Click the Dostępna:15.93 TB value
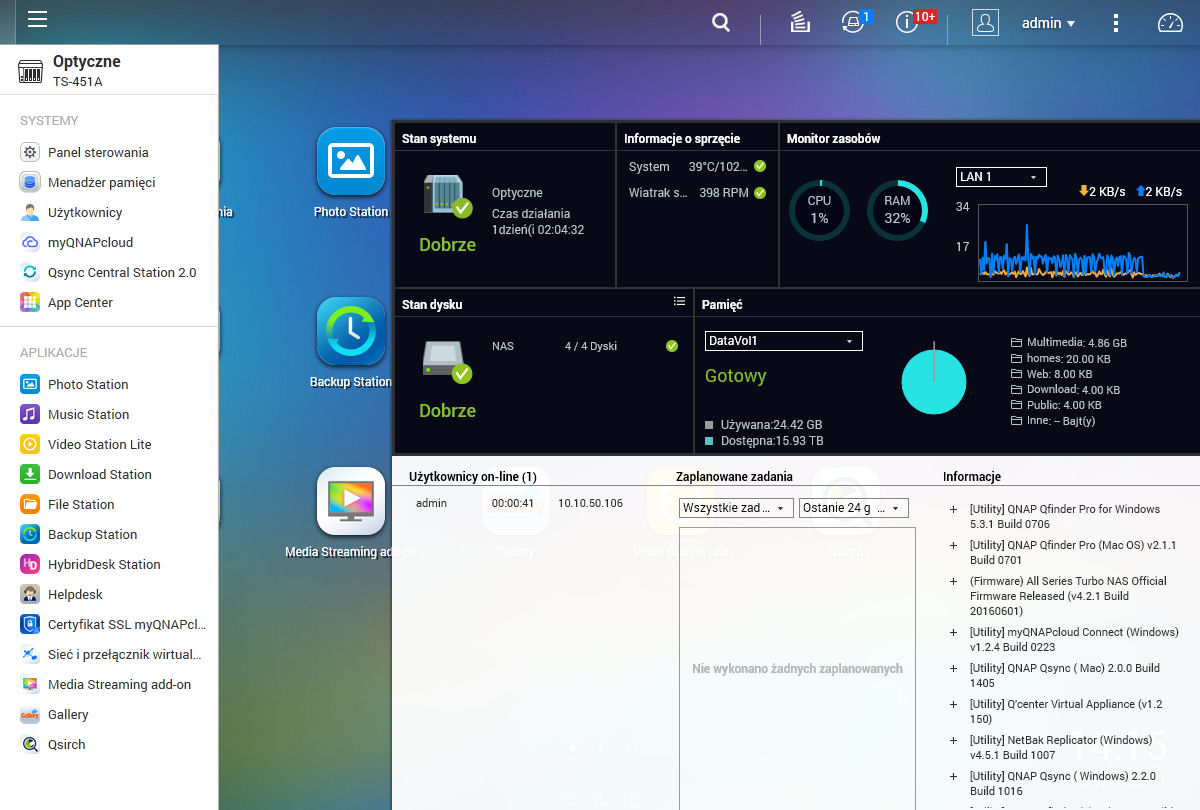This screenshot has height=810, width=1200. 772,441
